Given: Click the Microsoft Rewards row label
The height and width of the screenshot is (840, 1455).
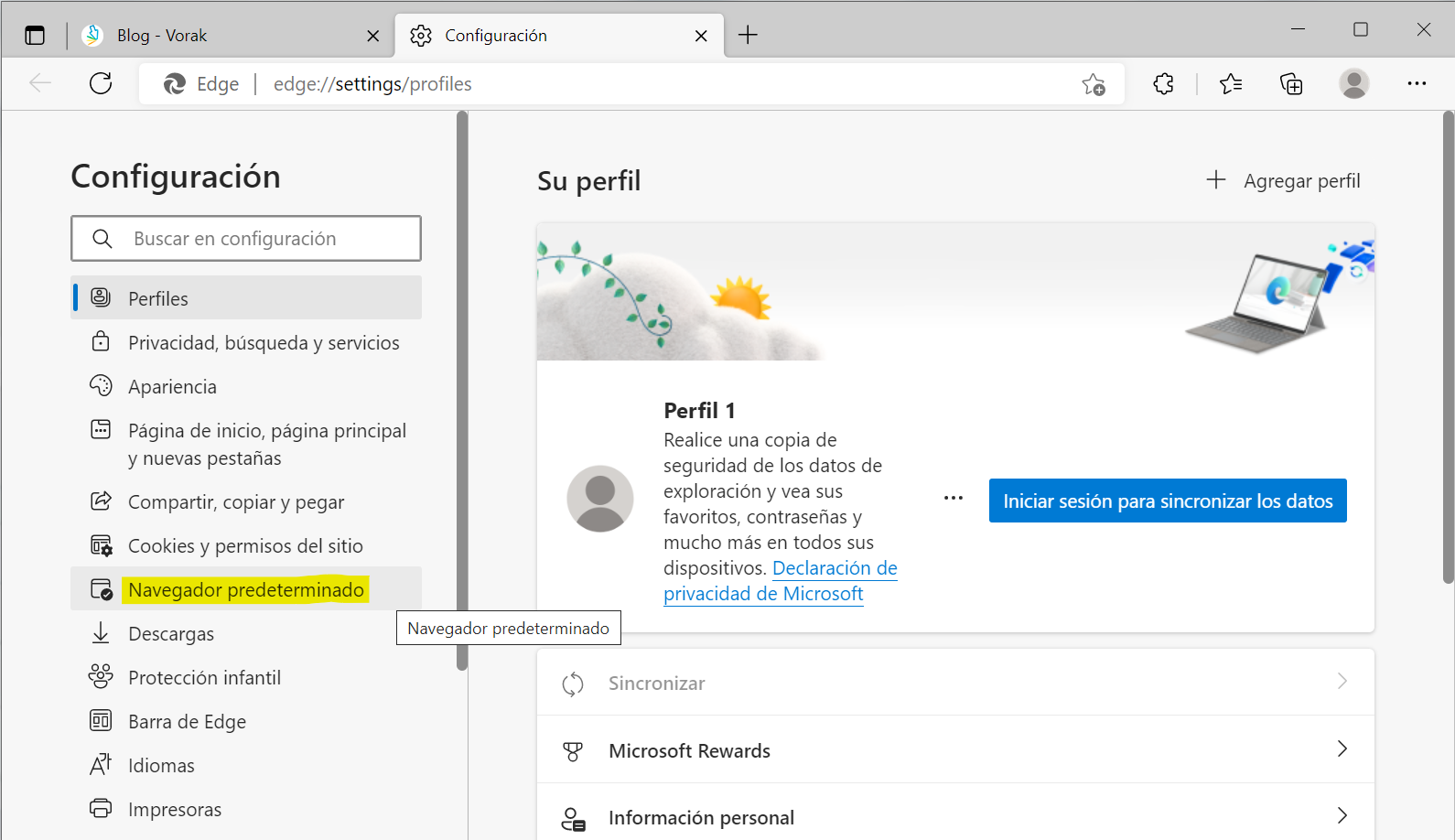Looking at the screenshot, I should click(689, 750).
